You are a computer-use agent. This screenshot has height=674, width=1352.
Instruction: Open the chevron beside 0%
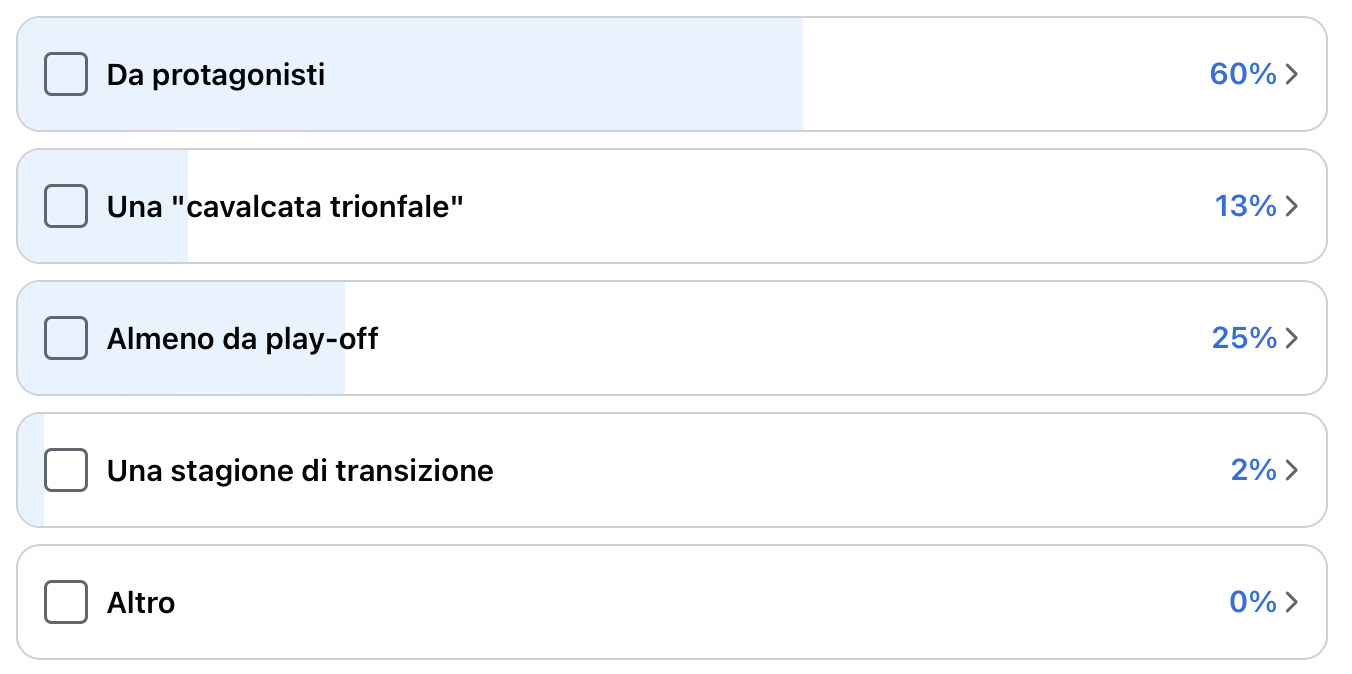[x=1291, y=603]
